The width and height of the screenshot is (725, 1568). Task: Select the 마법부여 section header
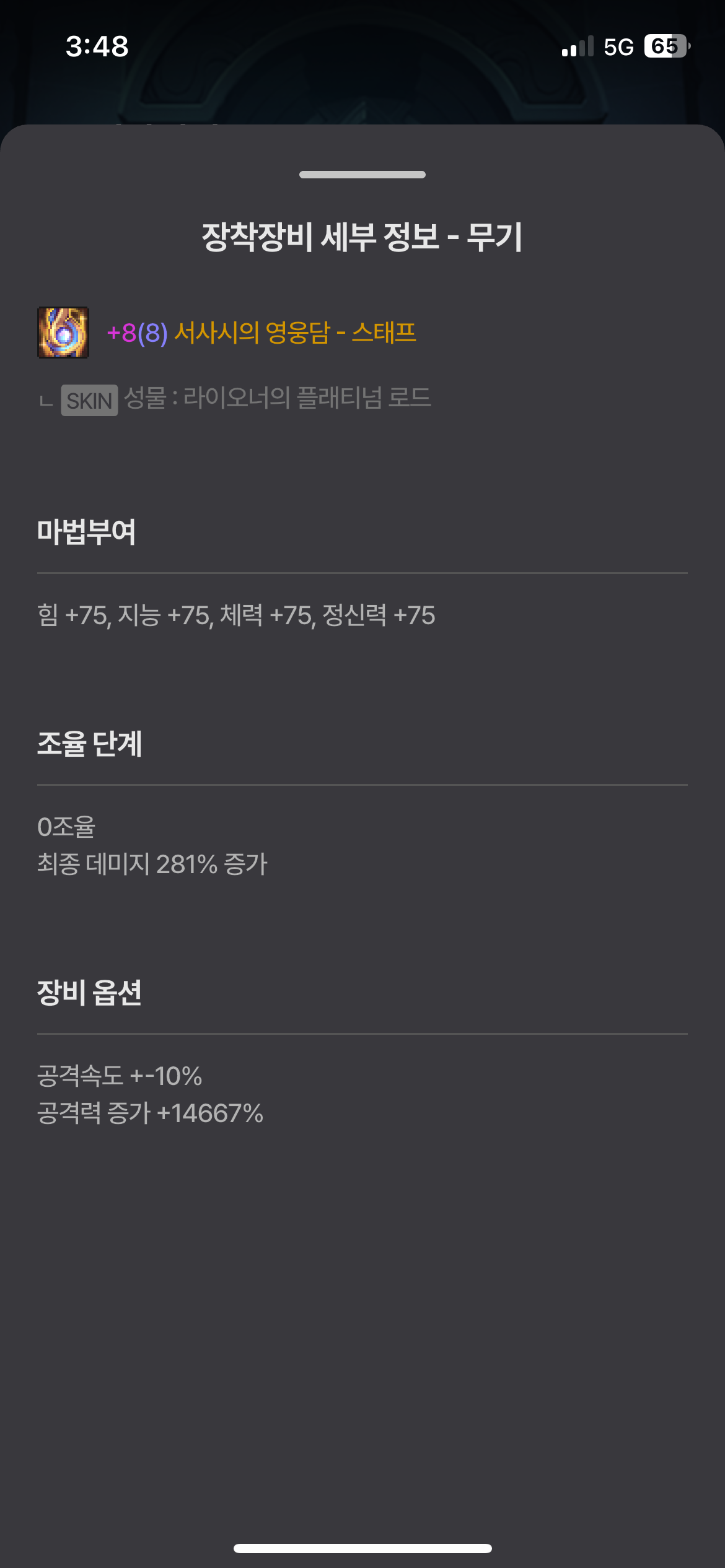coord(86,531)
